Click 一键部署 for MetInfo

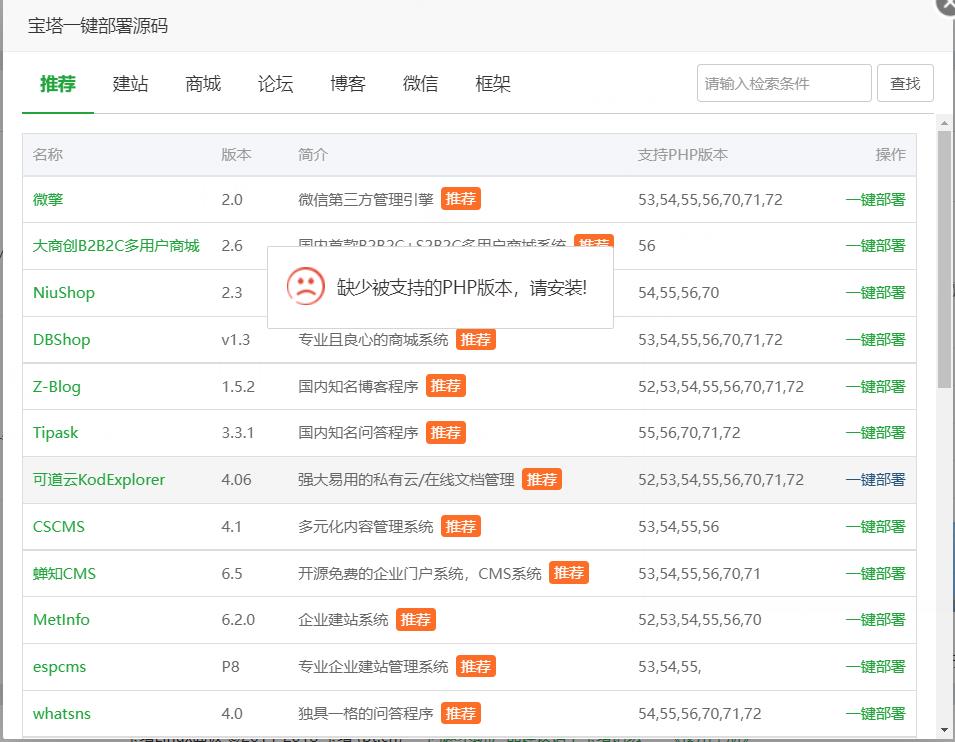coord(875,620)
